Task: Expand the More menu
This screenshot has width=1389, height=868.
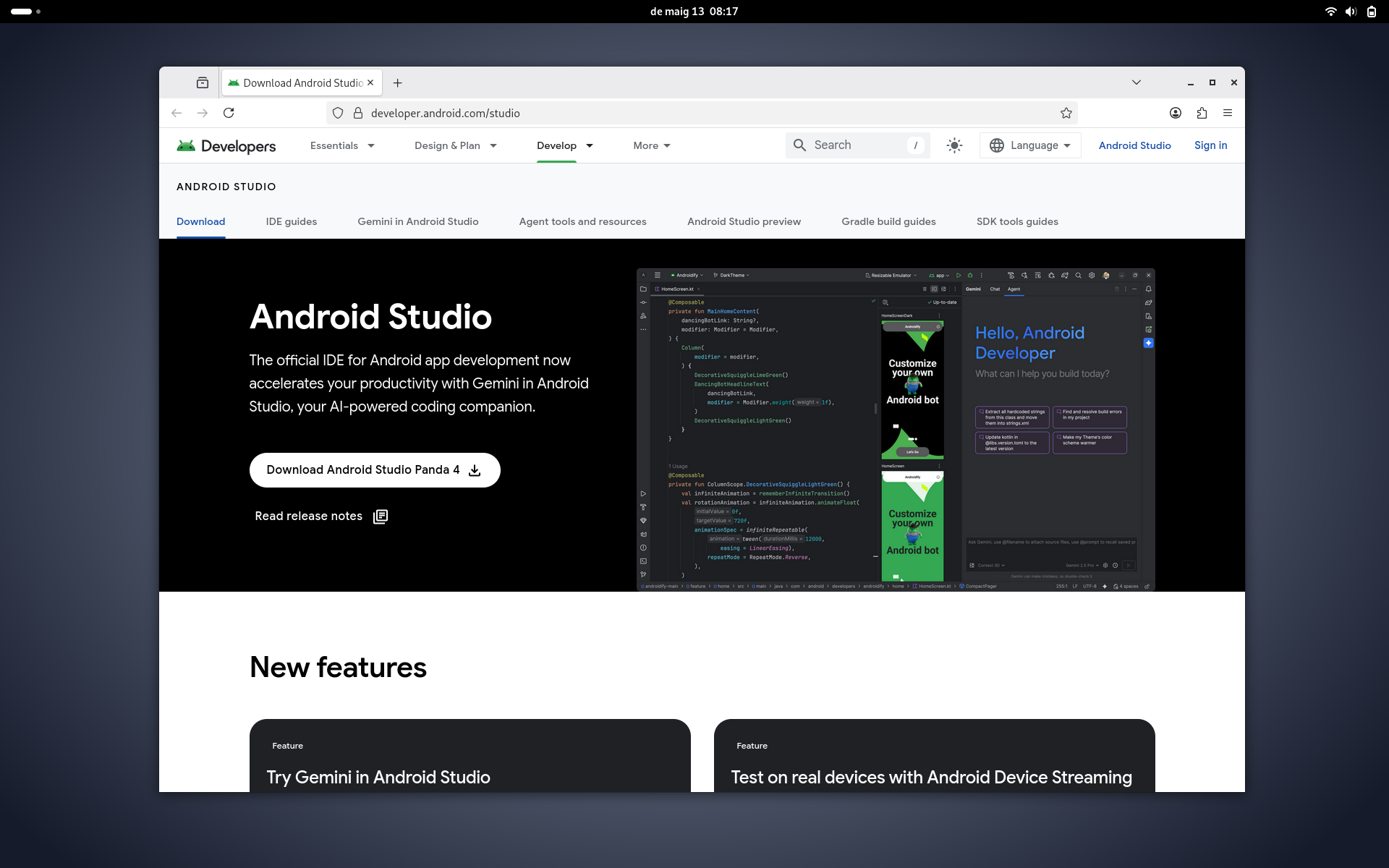Action: 652,145
